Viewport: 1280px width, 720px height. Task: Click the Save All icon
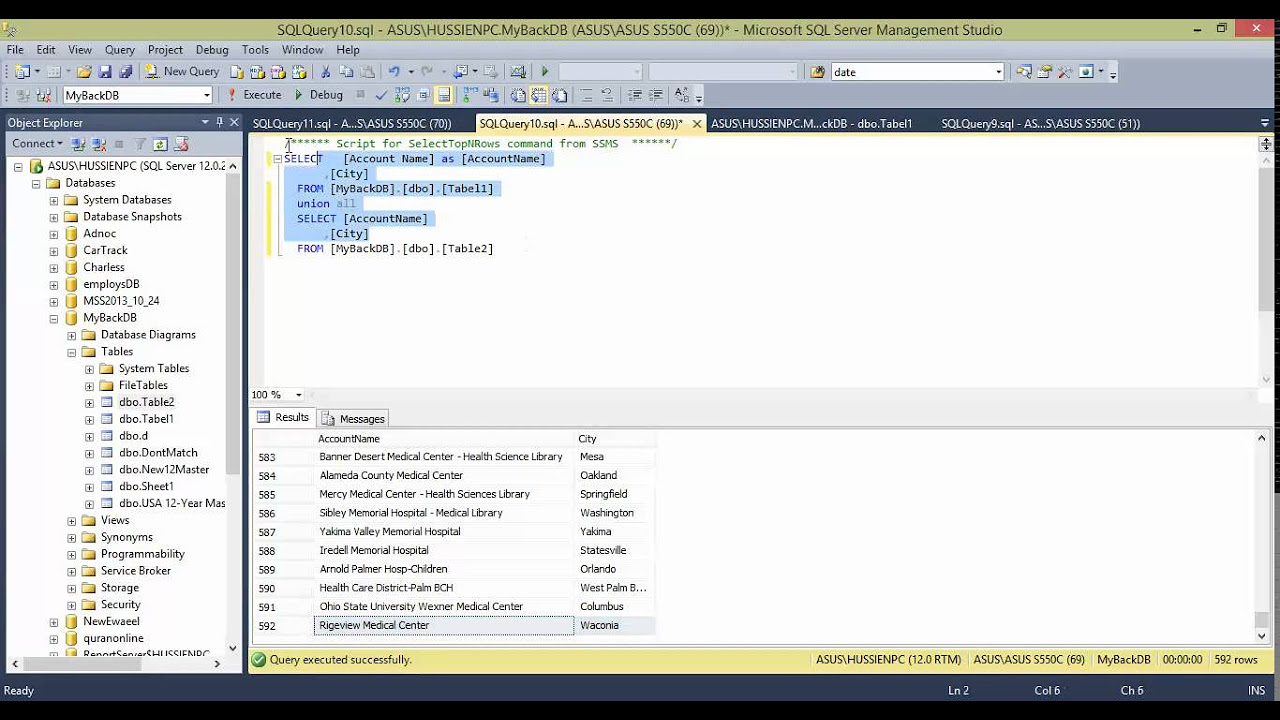pyautogui.click(x=126, y=72)
